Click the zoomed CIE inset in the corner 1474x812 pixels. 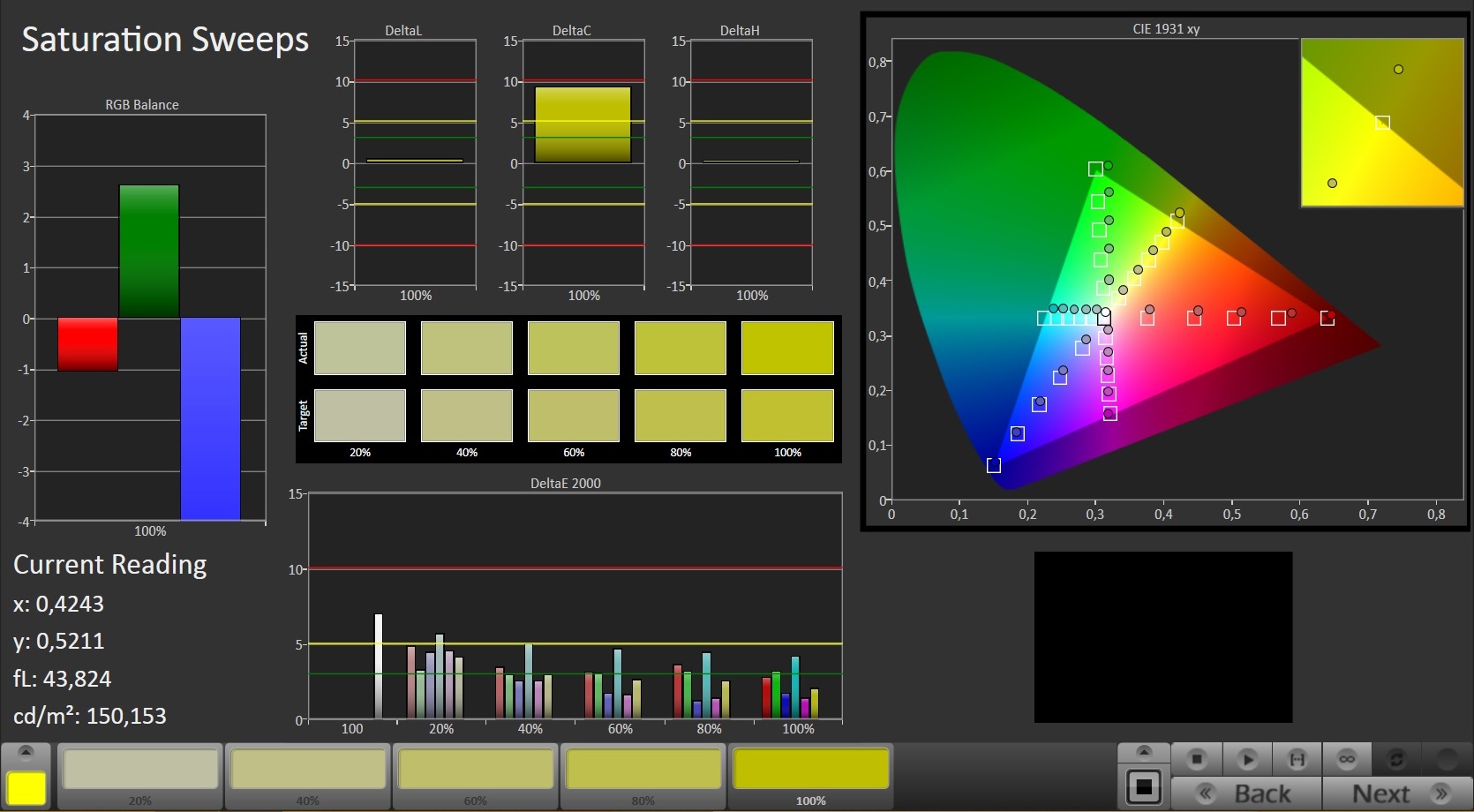[1382, 122]
